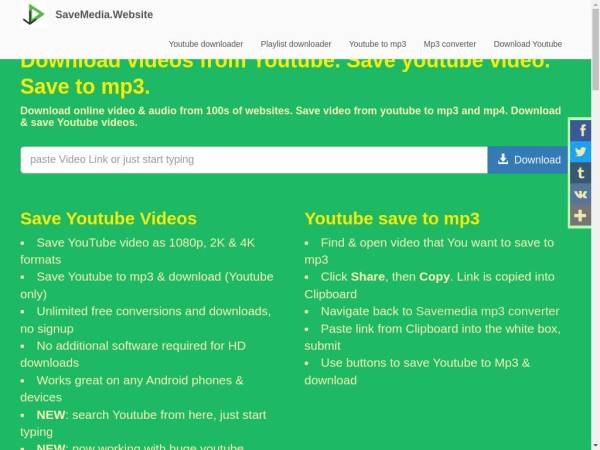Screen dimensions: 600x450
Task: Click the Save Youtube Videos heading
Action: (x=108, y=218)
